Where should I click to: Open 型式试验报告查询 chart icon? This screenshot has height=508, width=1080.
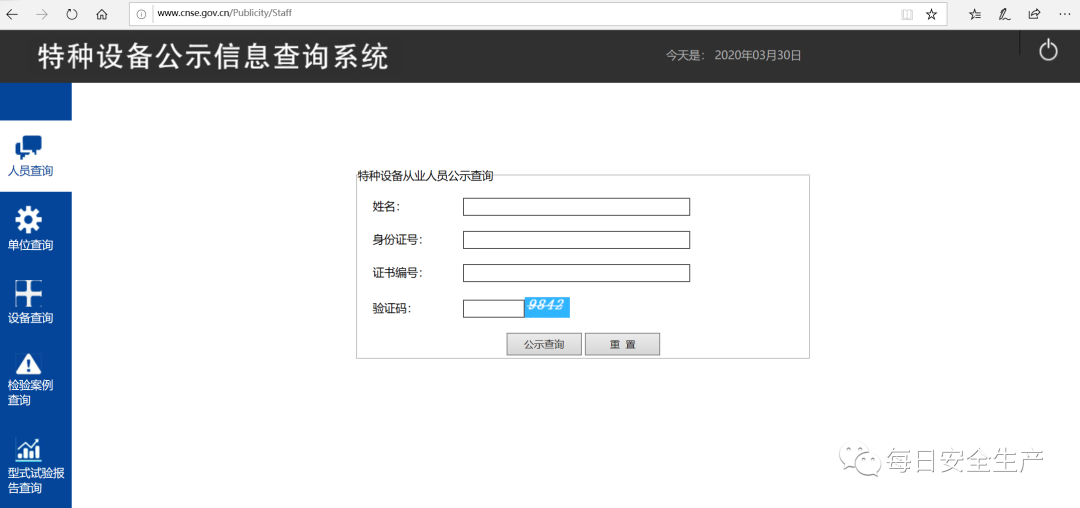(29, 450)
